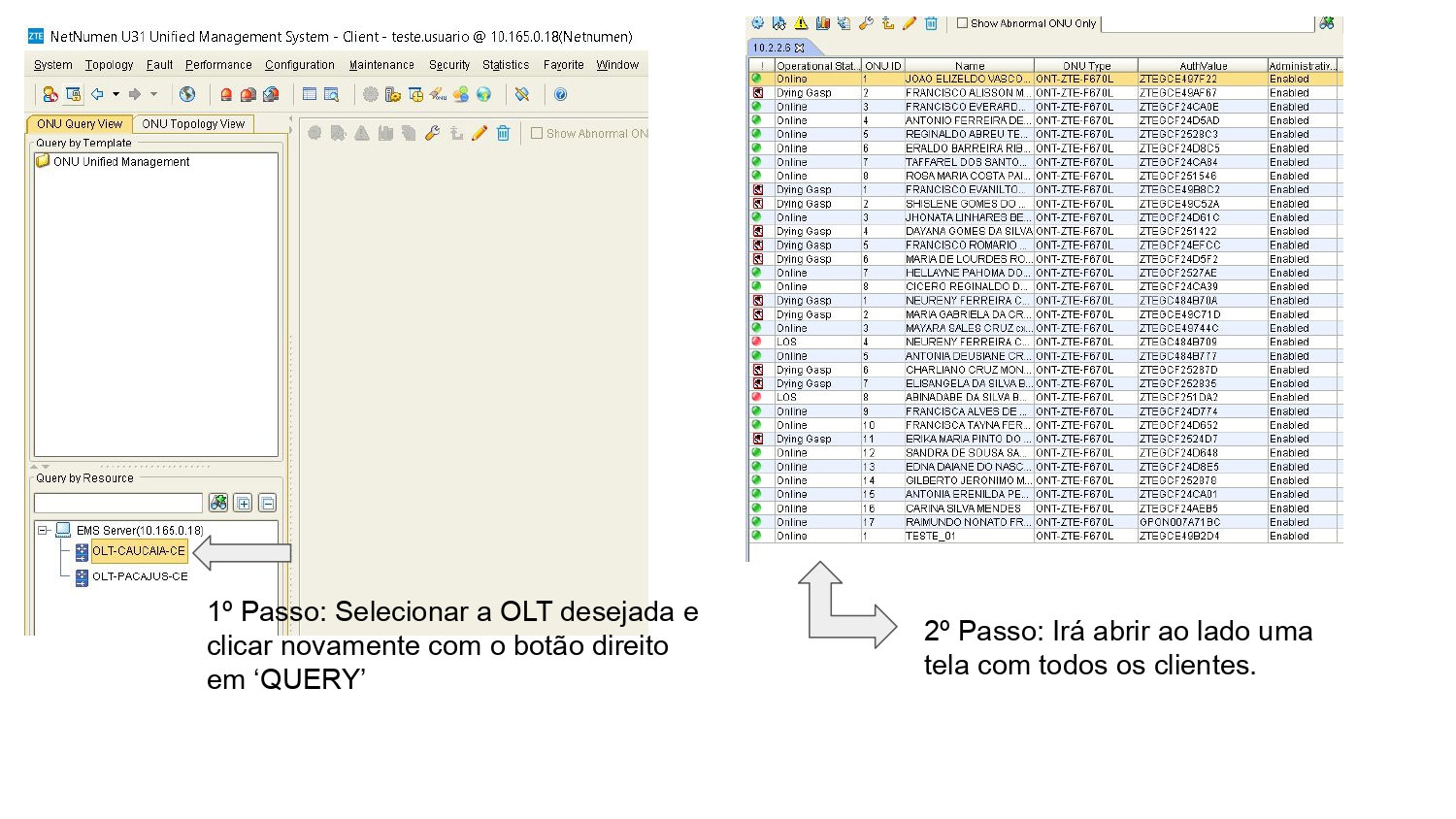Close the 10.2.2.6 tab

coord(800,48)
